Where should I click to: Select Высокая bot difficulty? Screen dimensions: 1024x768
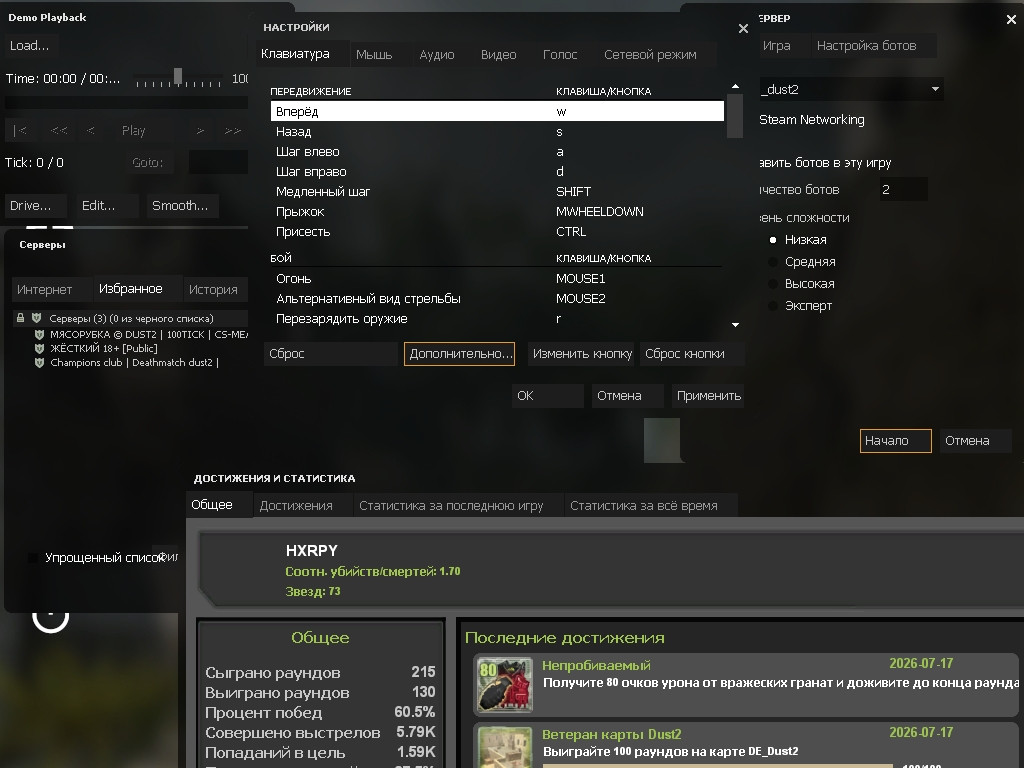coord(773,284)
